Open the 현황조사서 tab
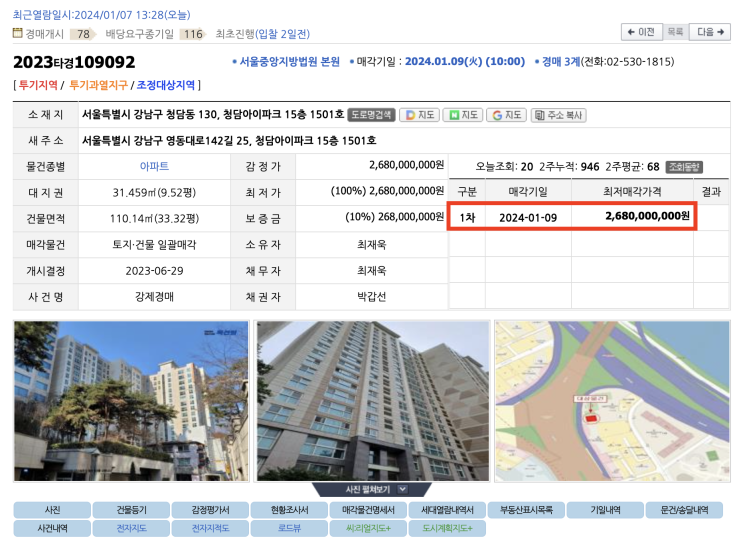Screen dimensions: 743x546 coord(290,510)
